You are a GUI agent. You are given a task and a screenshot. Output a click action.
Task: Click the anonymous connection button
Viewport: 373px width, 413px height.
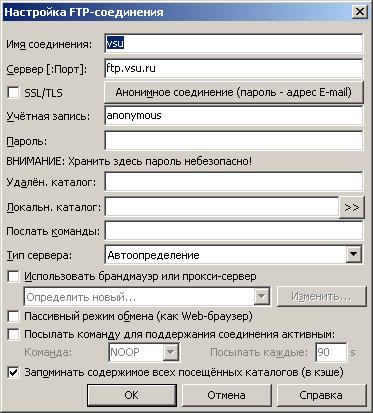click(x=234, y=92)
